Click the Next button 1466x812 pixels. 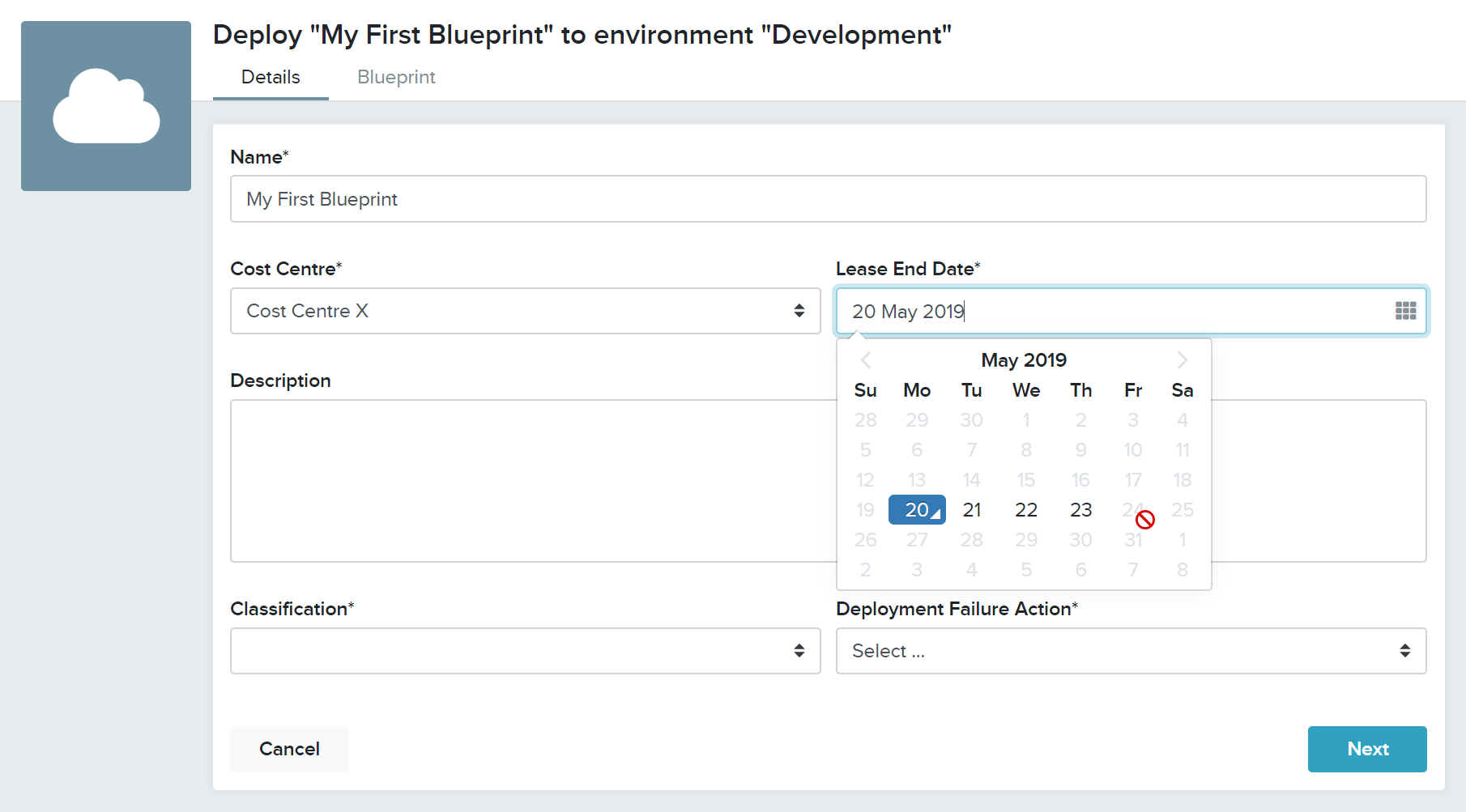1367,749
